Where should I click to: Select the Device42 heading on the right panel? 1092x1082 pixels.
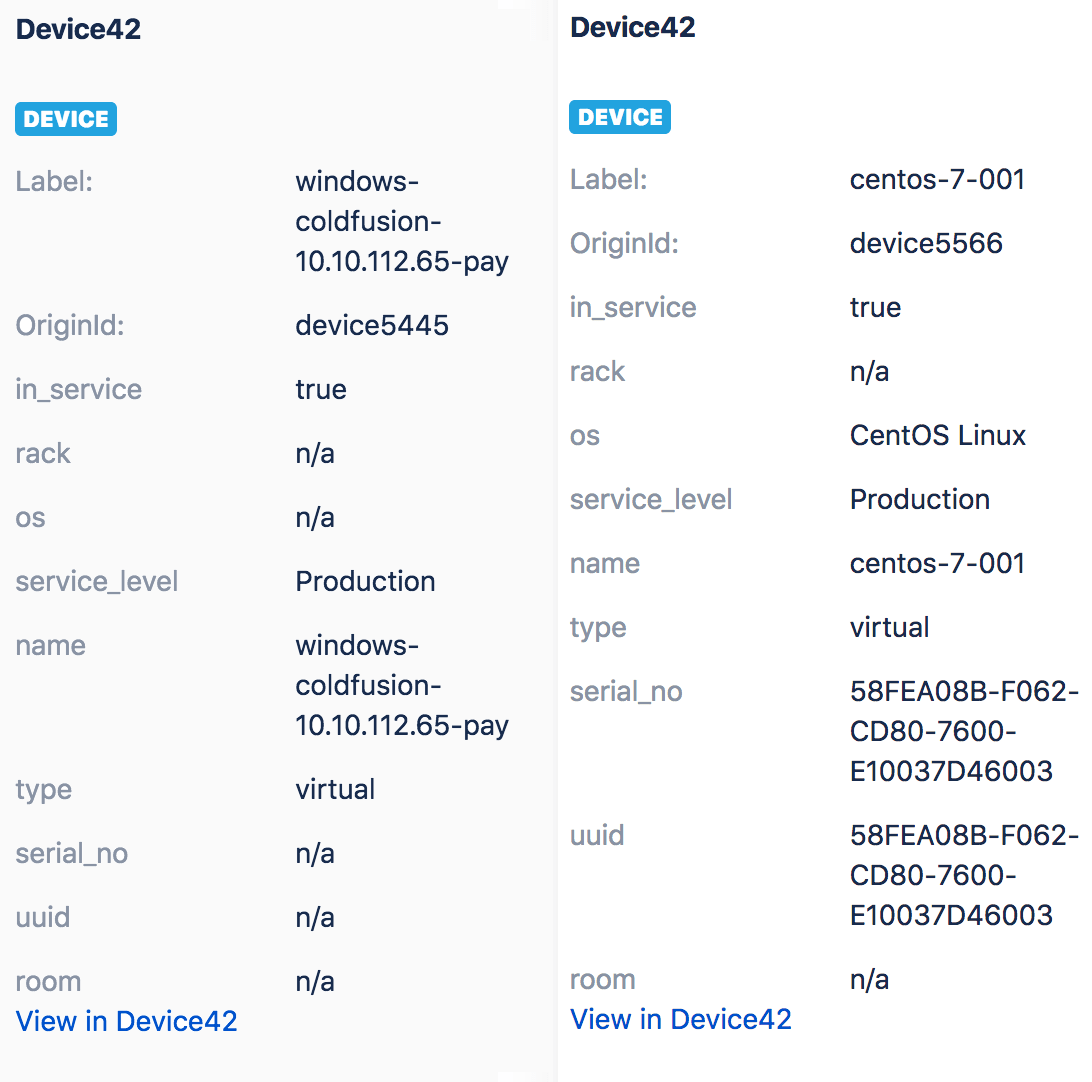632,27
